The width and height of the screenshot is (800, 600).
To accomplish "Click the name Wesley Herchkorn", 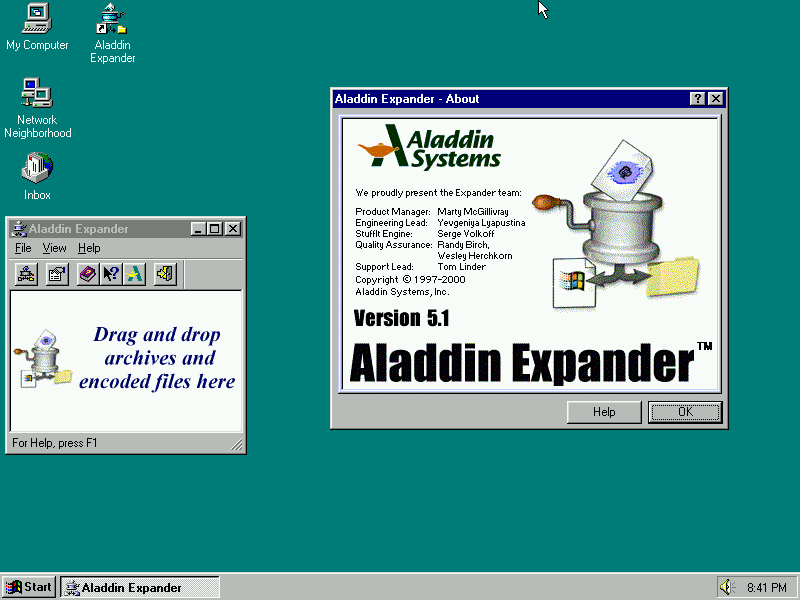I will (474, 256).
